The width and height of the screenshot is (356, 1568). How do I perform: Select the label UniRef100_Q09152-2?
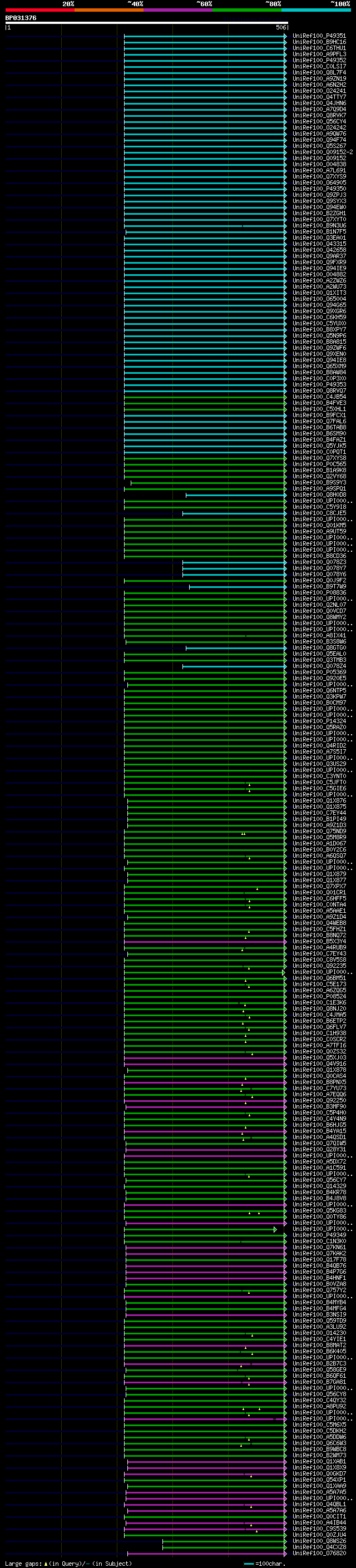tap(323, 152)
